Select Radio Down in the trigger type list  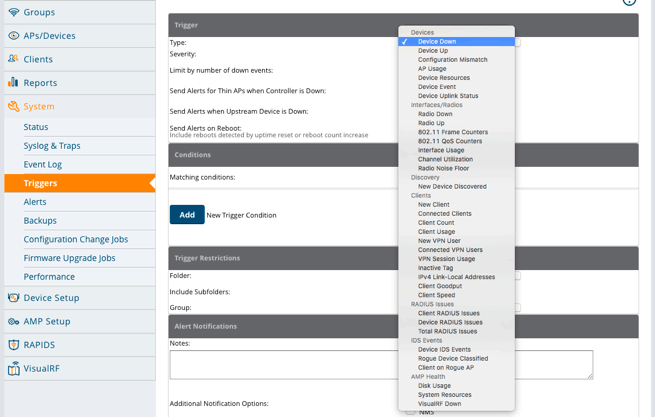coord(435,114)
